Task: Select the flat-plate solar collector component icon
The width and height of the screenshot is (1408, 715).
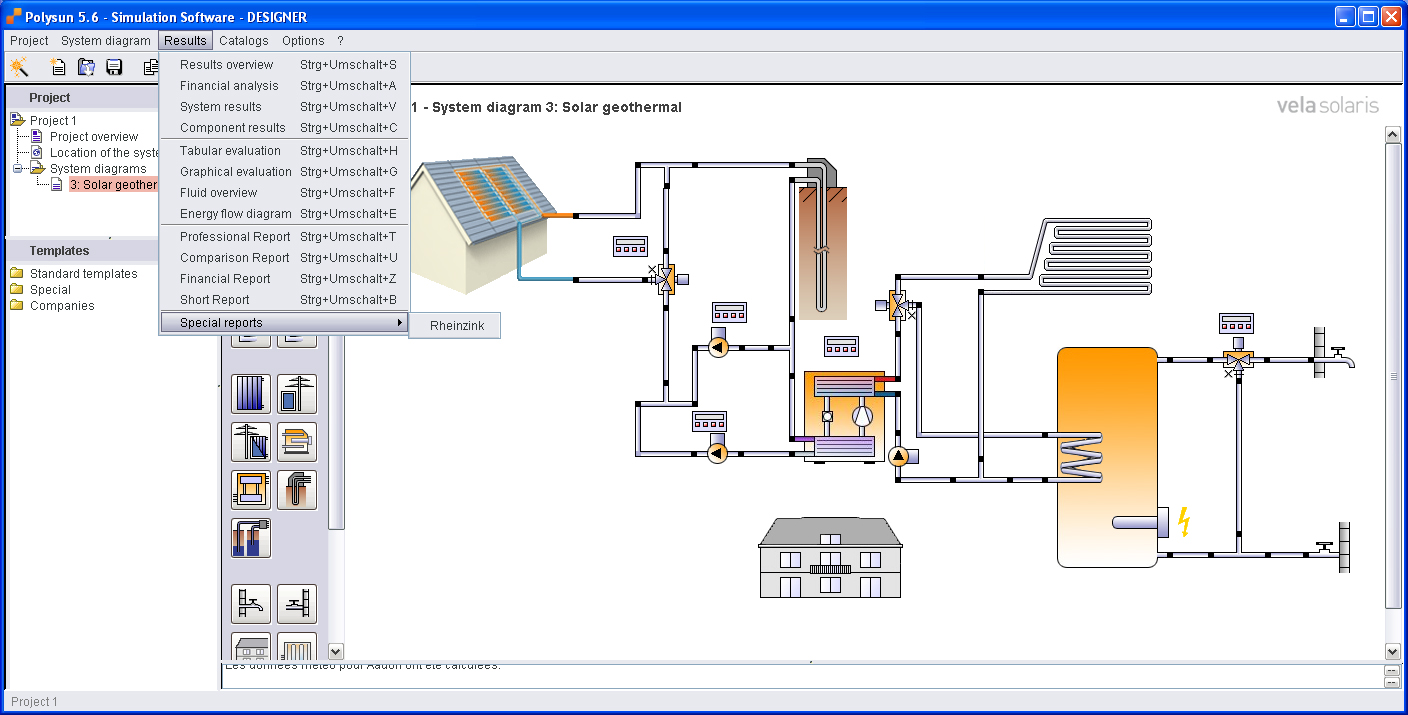Action: click(250, 393)
